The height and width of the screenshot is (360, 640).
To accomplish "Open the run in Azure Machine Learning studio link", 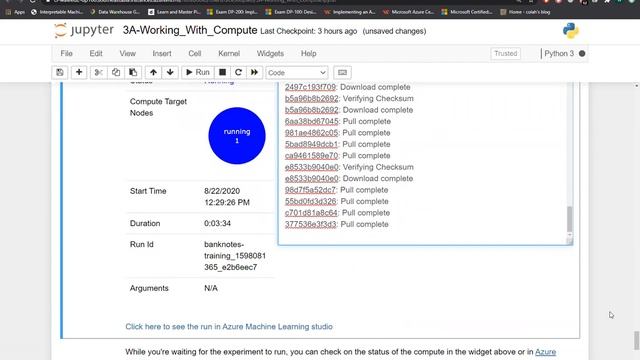I will point(229,327).
